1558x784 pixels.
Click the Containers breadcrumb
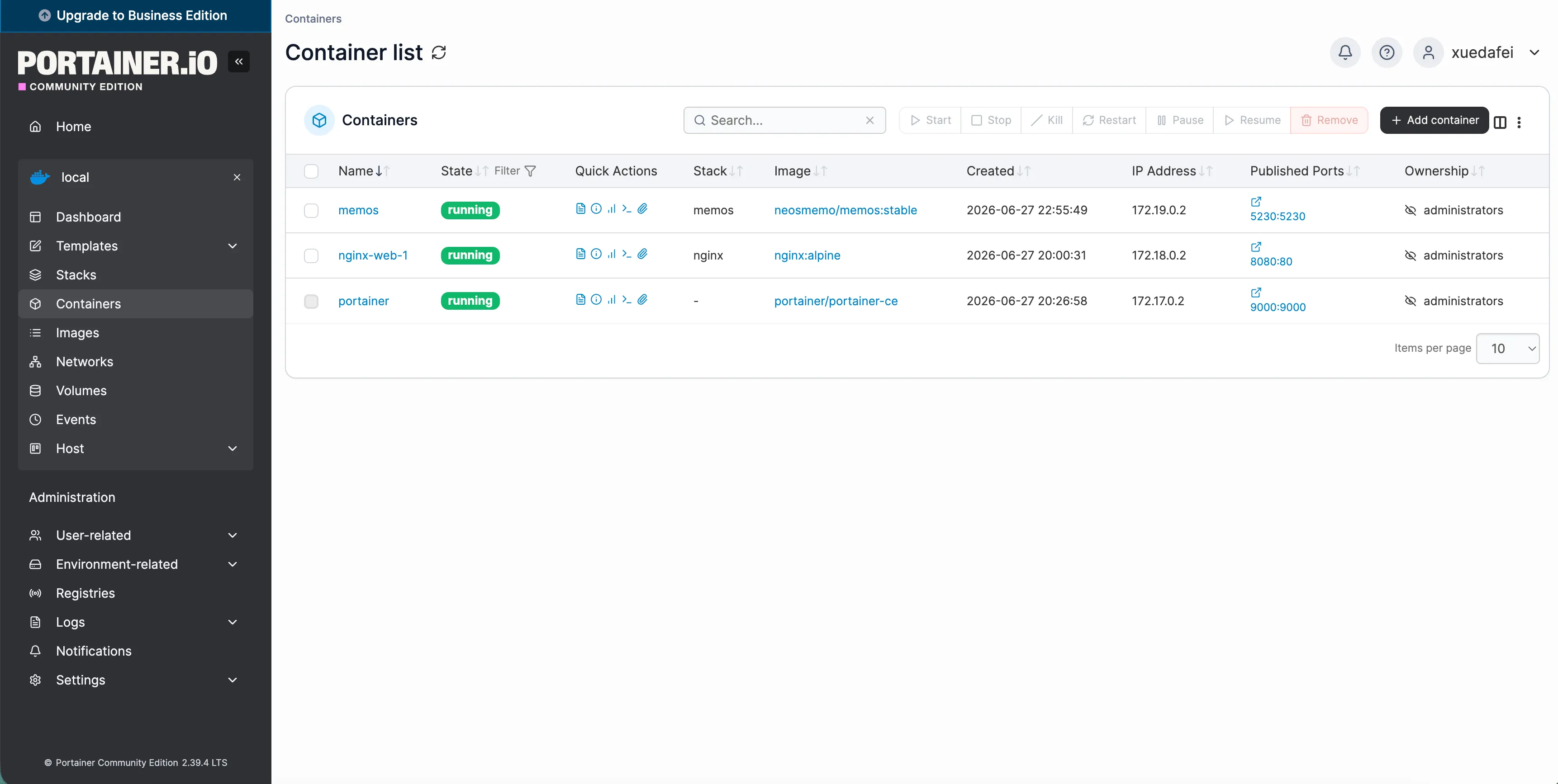(x=313, y=19)
